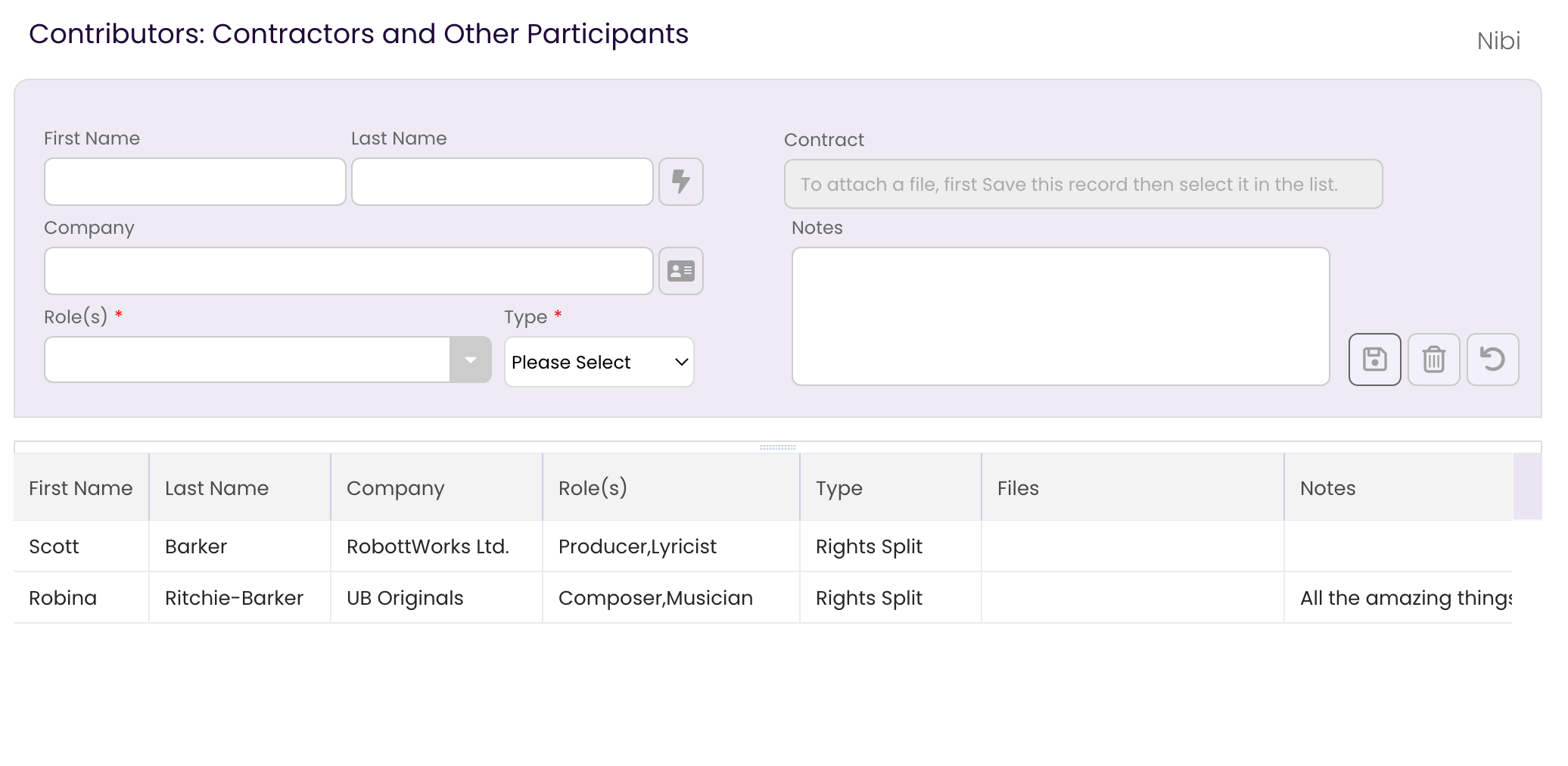Viewport: 1568px width, 766px height.
Task: Save the contributor record
Action: coord(1375,360)
